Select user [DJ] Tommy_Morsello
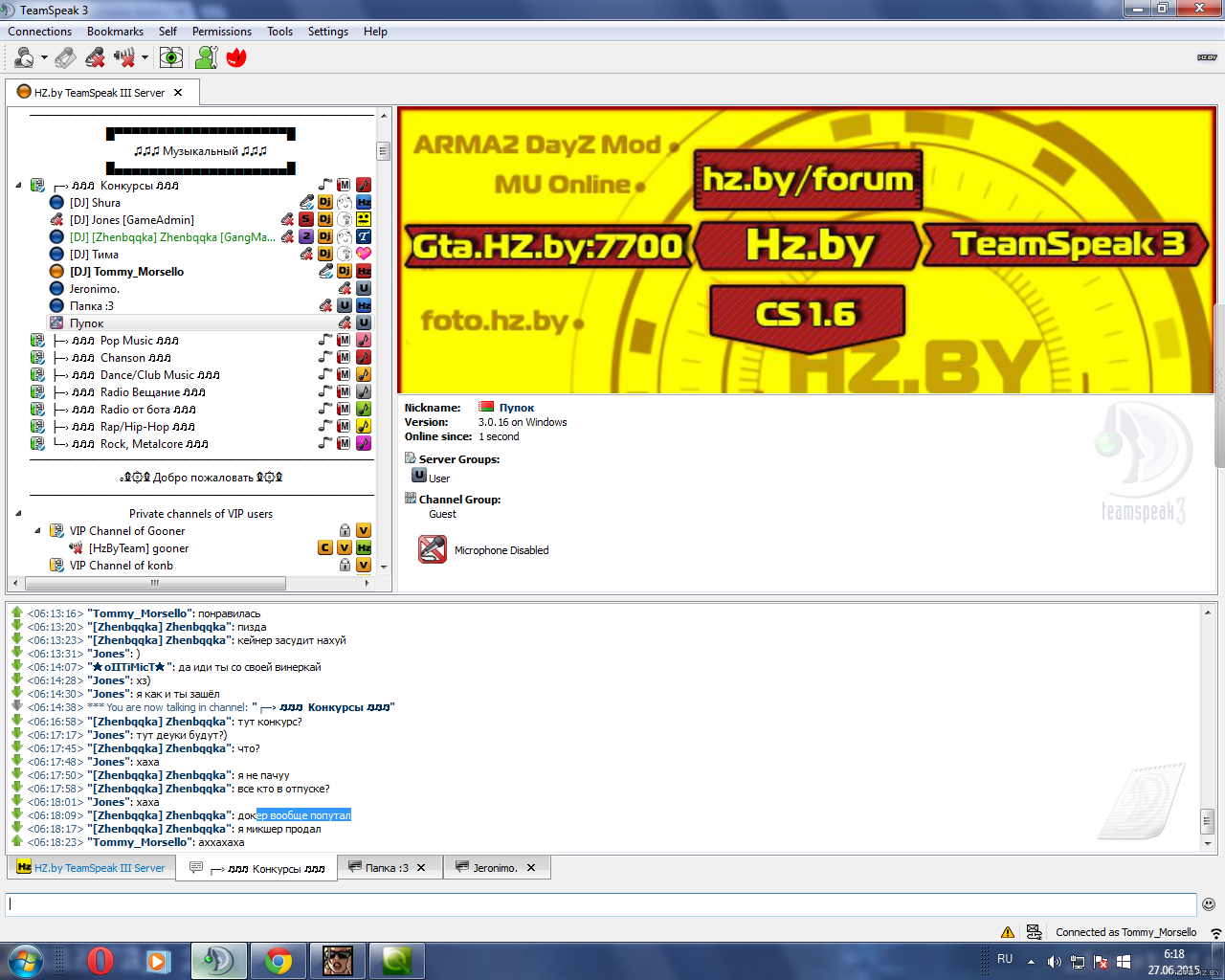 tap(126, 272)
